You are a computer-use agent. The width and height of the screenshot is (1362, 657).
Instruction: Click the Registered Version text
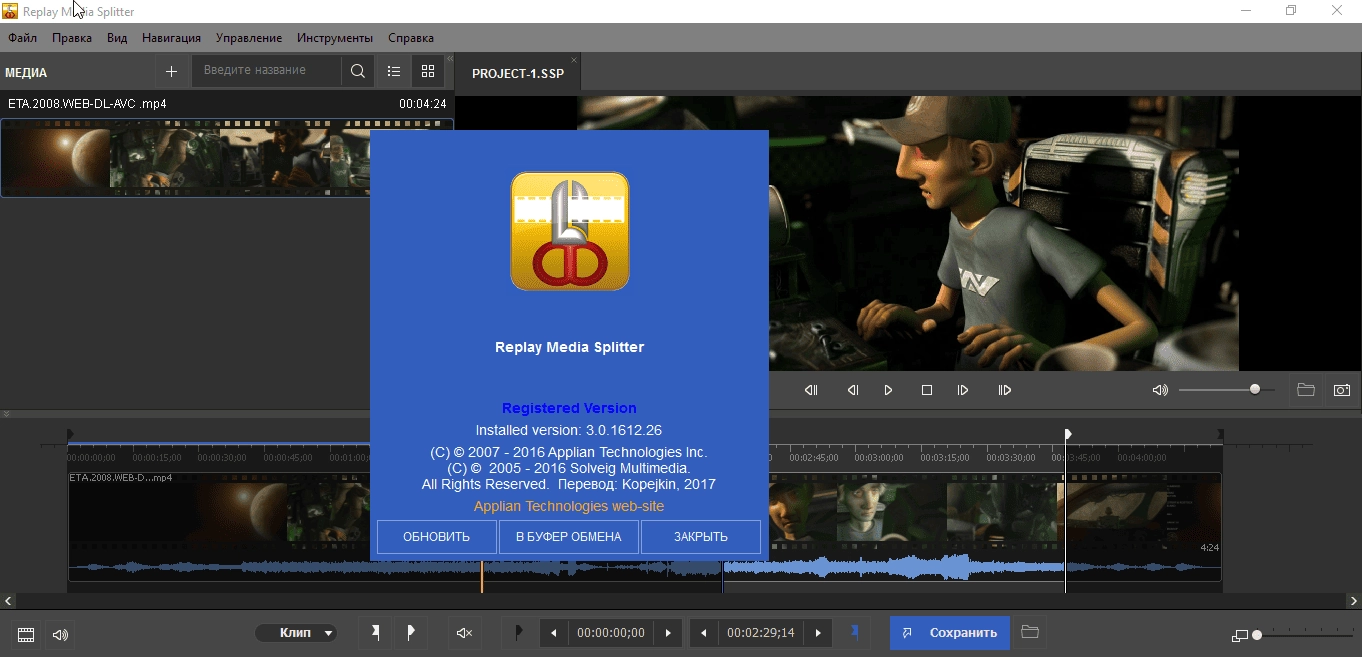(x=569, y=408)
